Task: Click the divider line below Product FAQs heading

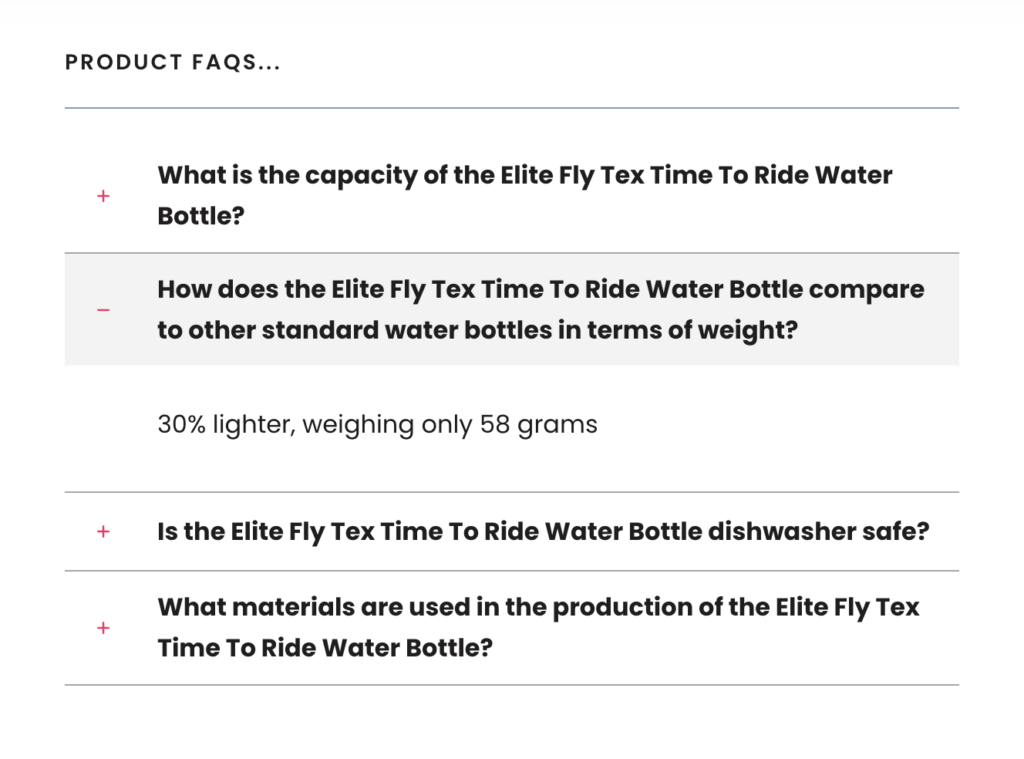Action: [511, 108]
